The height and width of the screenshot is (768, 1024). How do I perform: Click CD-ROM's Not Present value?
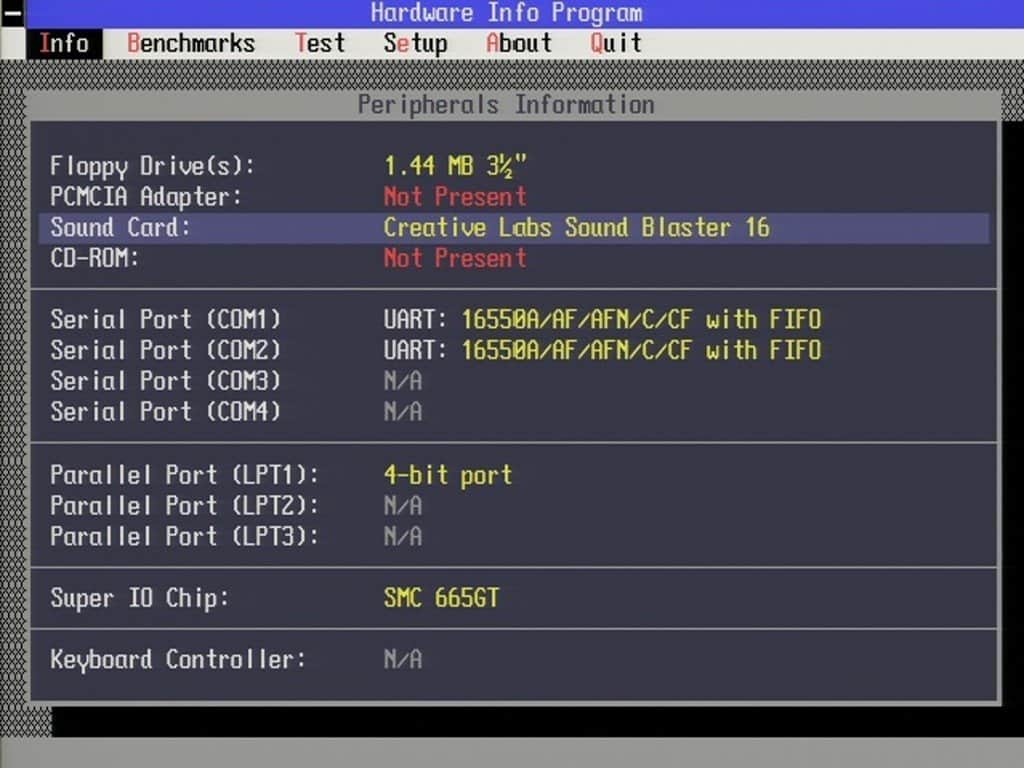point(455,258)
